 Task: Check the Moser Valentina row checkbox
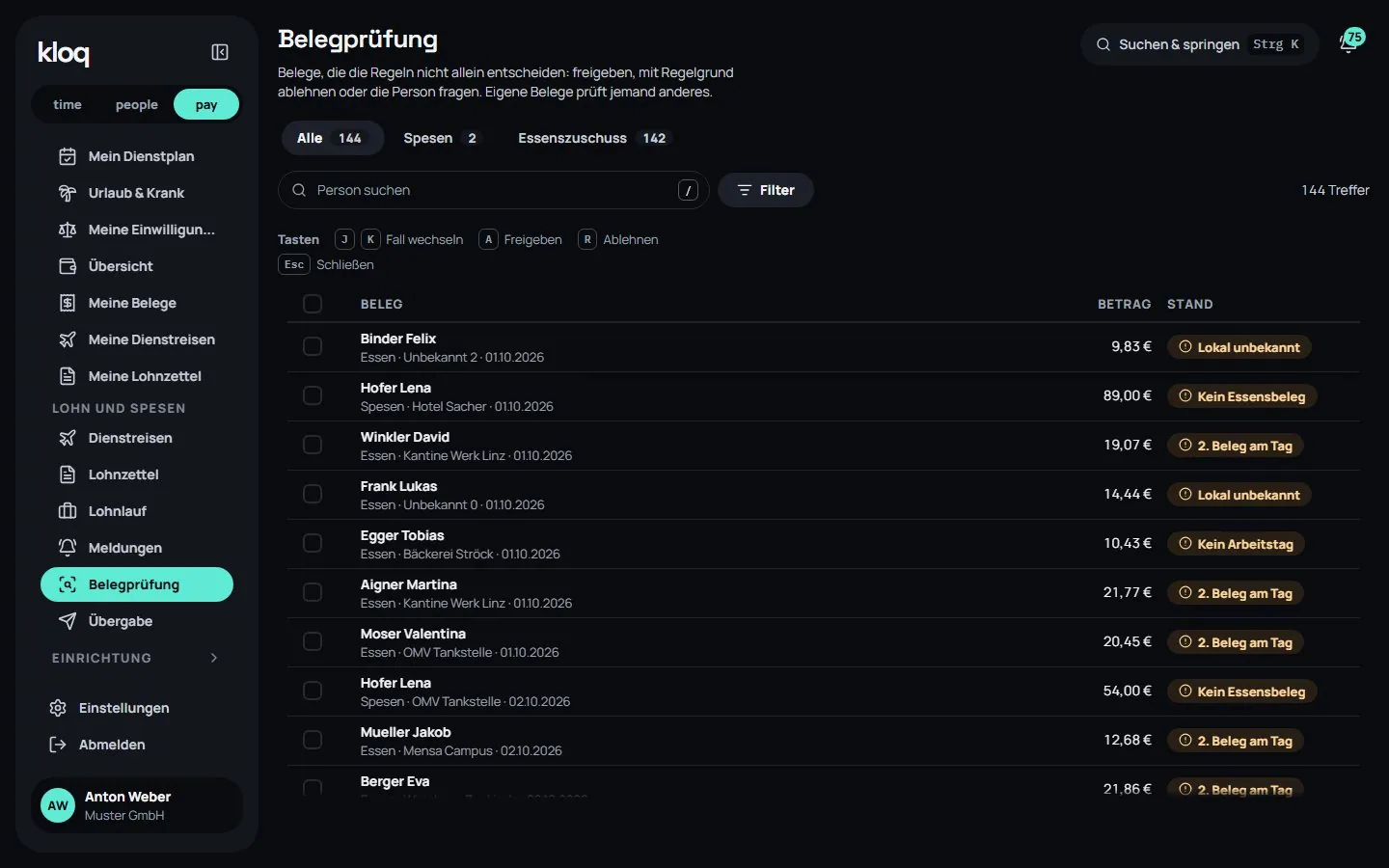point(313,641)
